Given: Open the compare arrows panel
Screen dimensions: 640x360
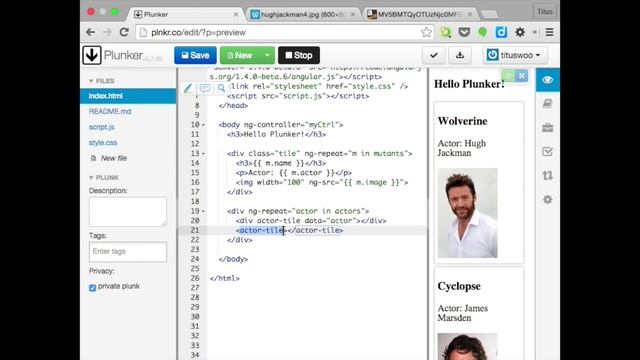Looking at the screenshot, I should pyautogui.click(x=547, y=176).
